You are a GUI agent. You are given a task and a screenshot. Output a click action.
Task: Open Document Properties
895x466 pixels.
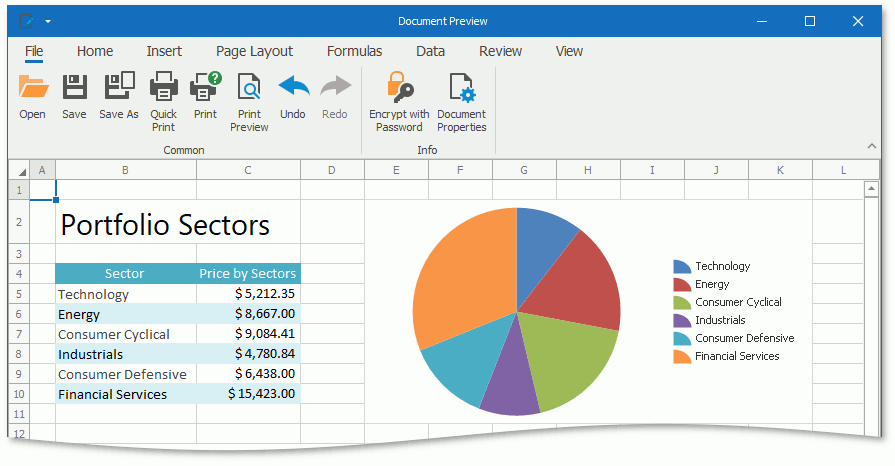(461, 89)
